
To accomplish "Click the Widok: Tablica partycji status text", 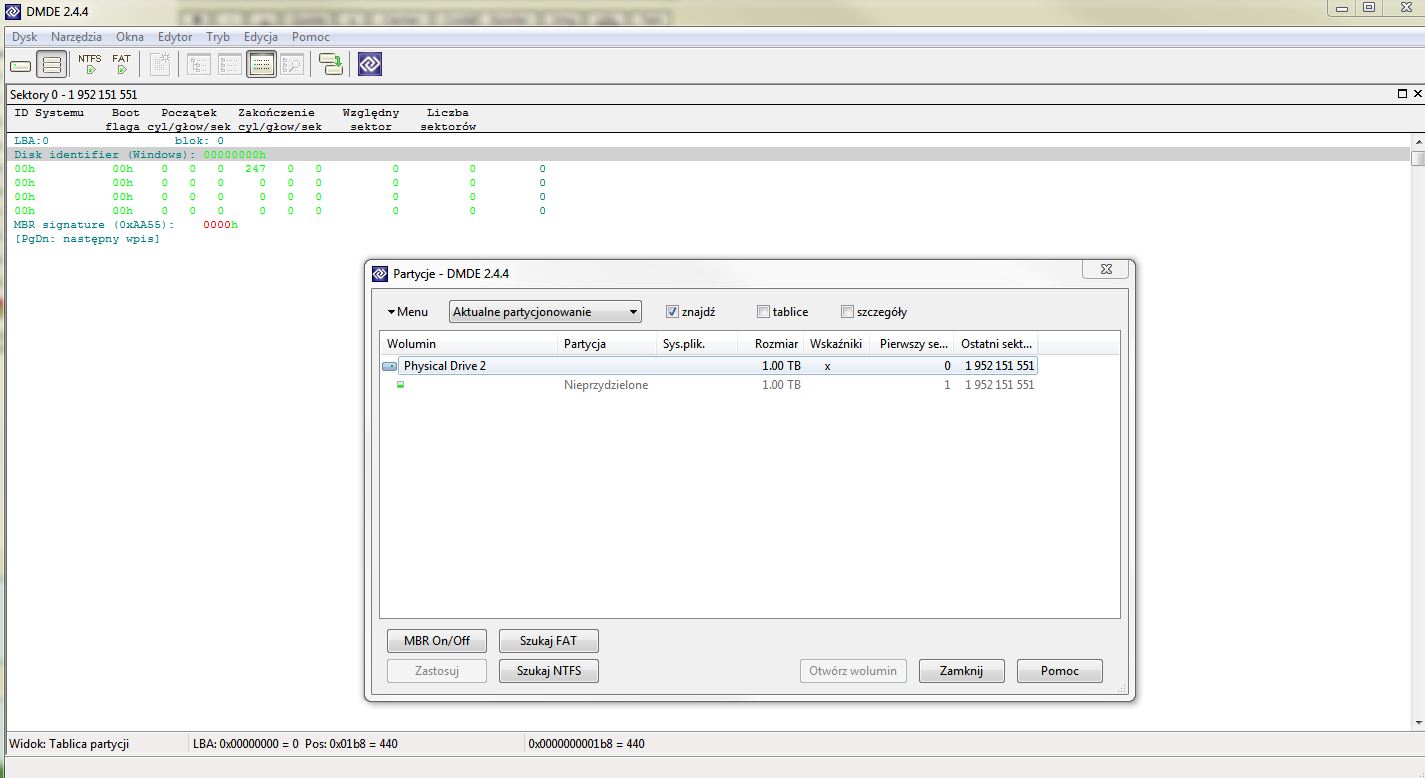I will 69,744.
